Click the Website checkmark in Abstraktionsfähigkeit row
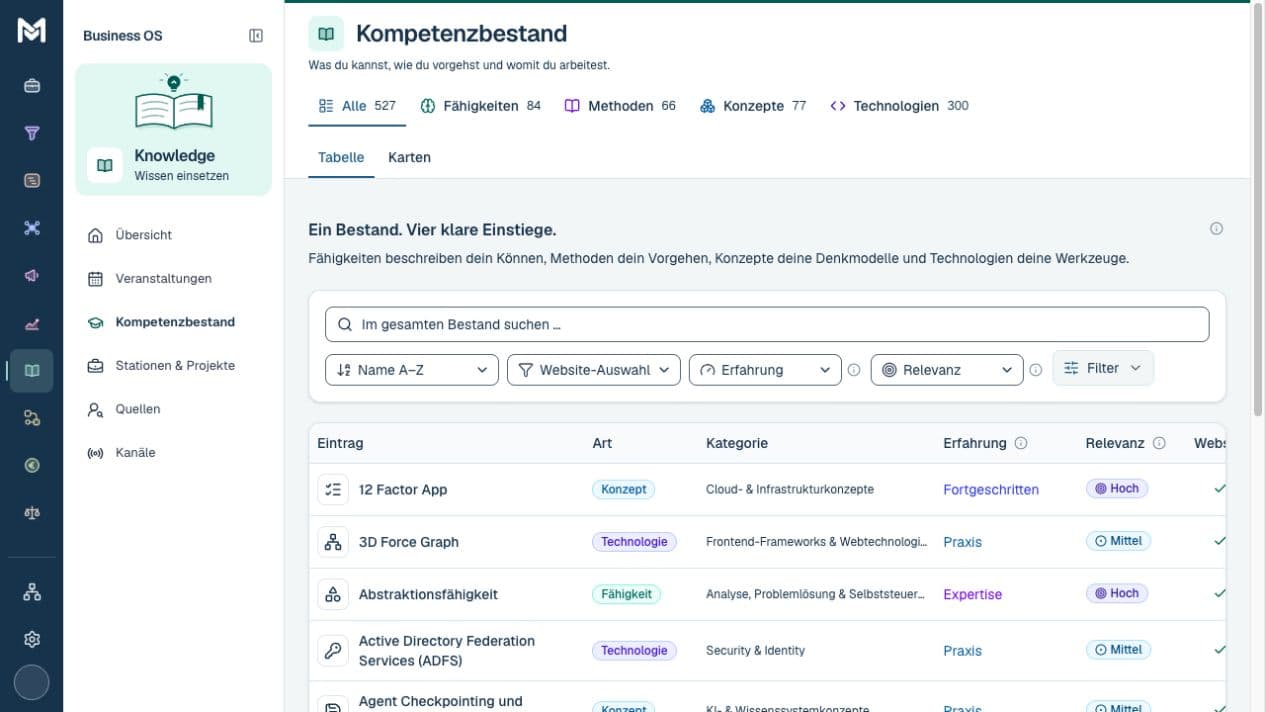 coord(1219,593)
